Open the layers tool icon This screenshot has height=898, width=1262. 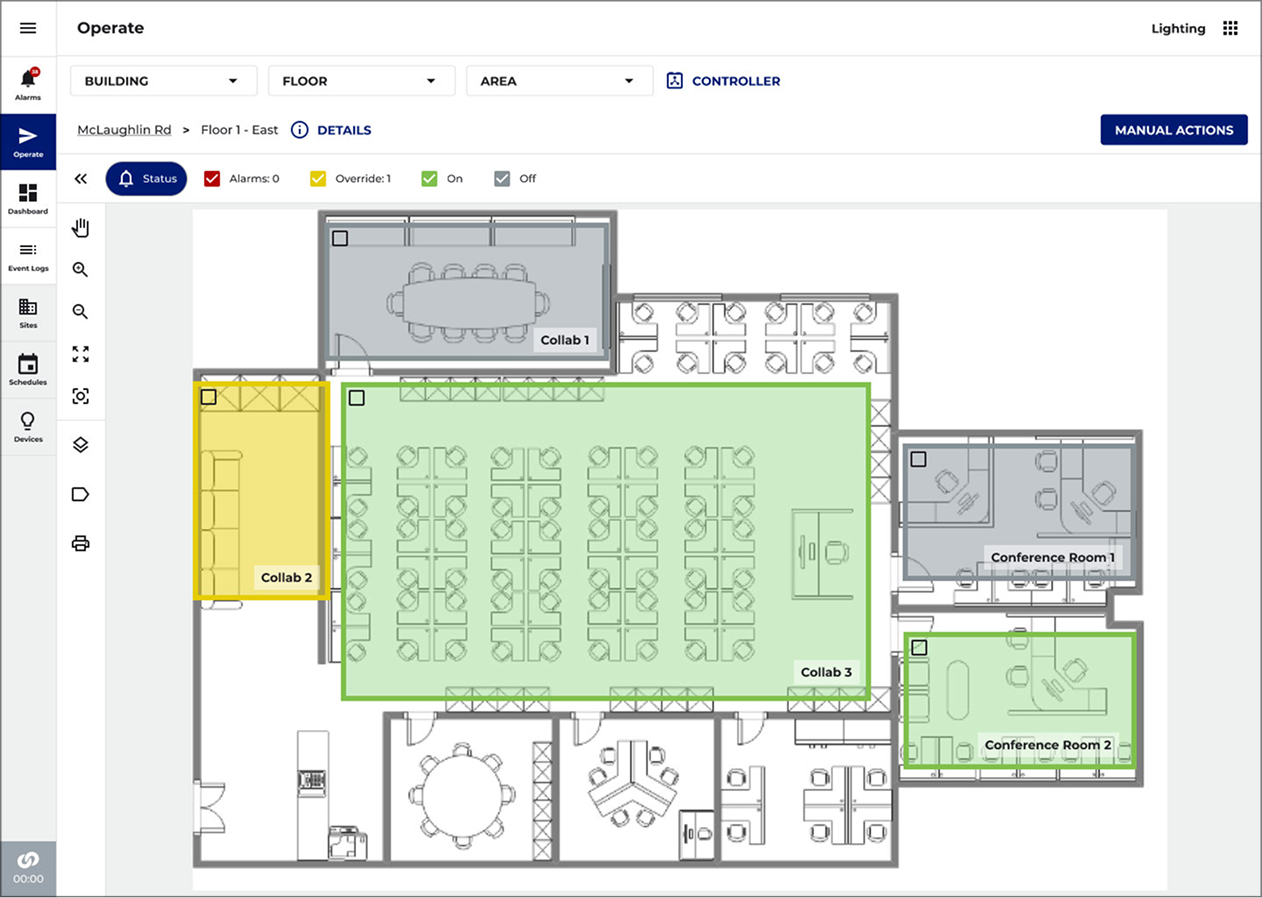81,445
